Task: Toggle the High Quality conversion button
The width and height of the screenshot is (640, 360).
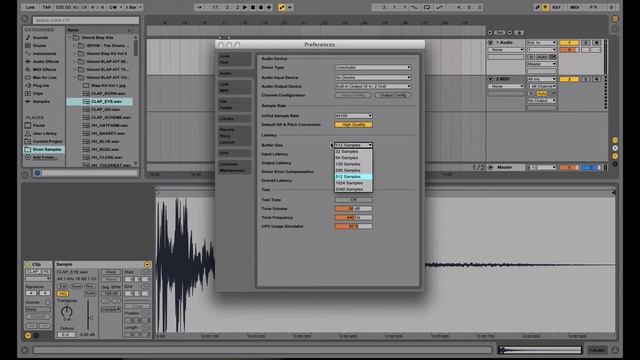Action: coord(353,124)
